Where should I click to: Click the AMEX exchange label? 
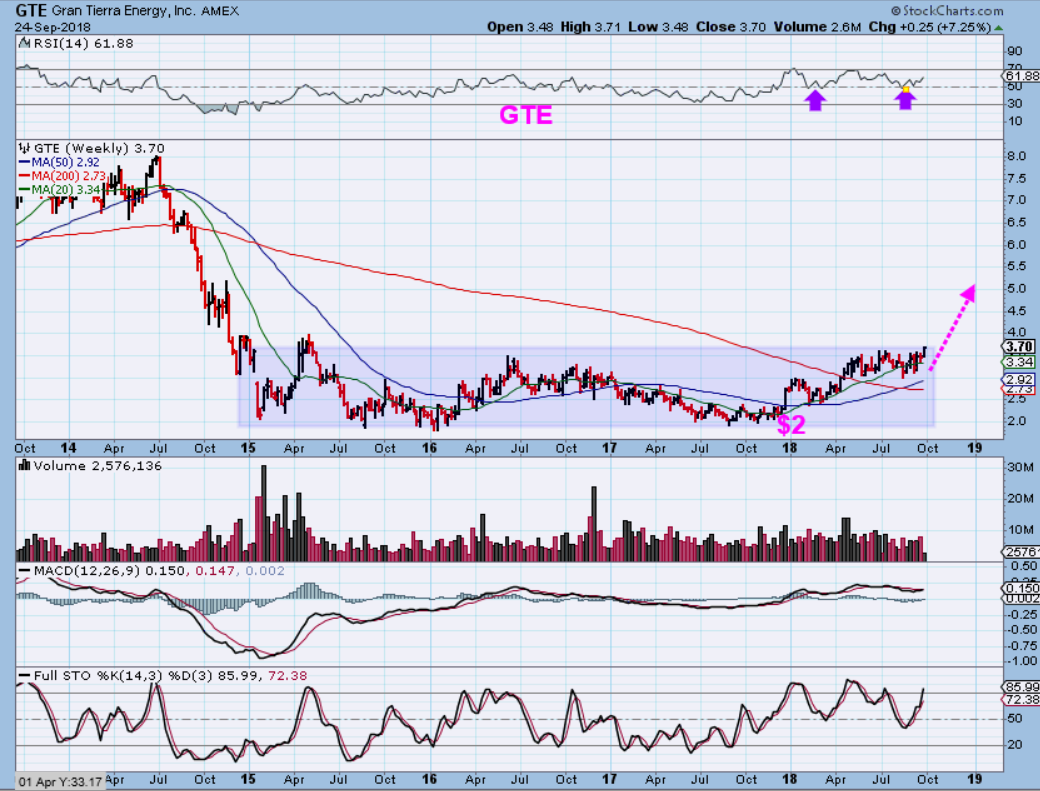(218, 11)
